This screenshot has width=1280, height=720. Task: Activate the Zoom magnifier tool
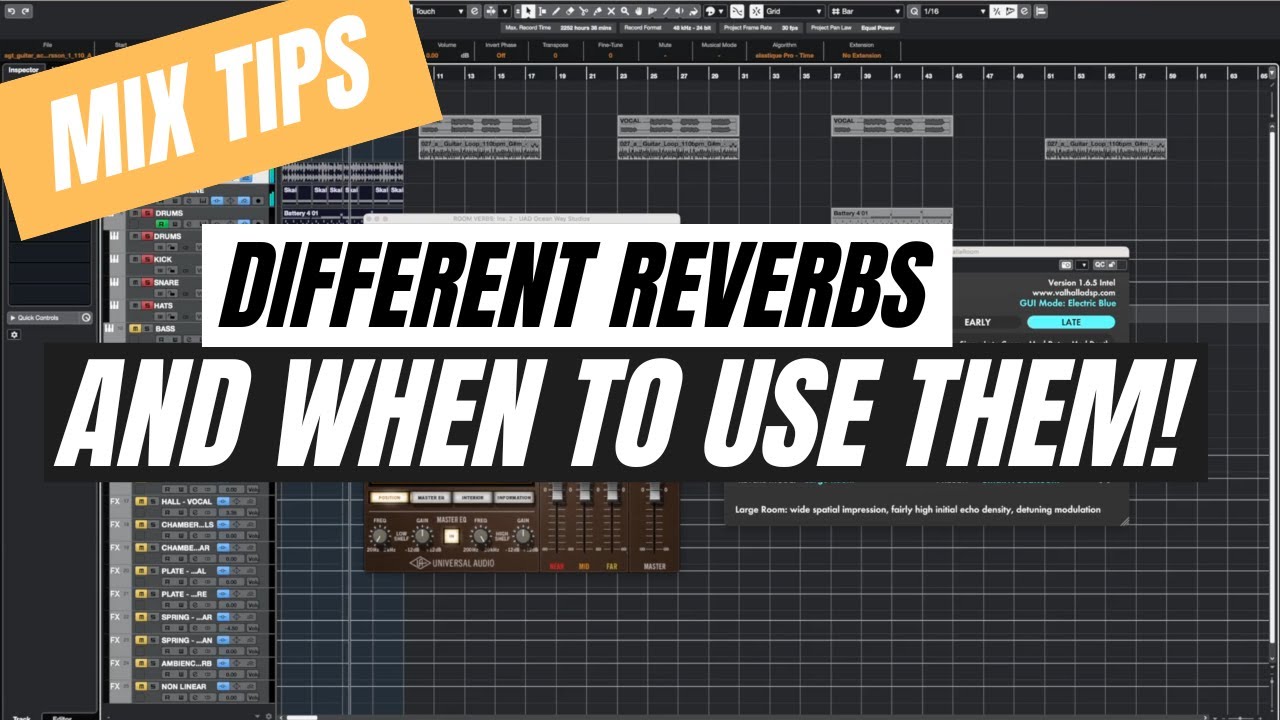click(625, 11)
